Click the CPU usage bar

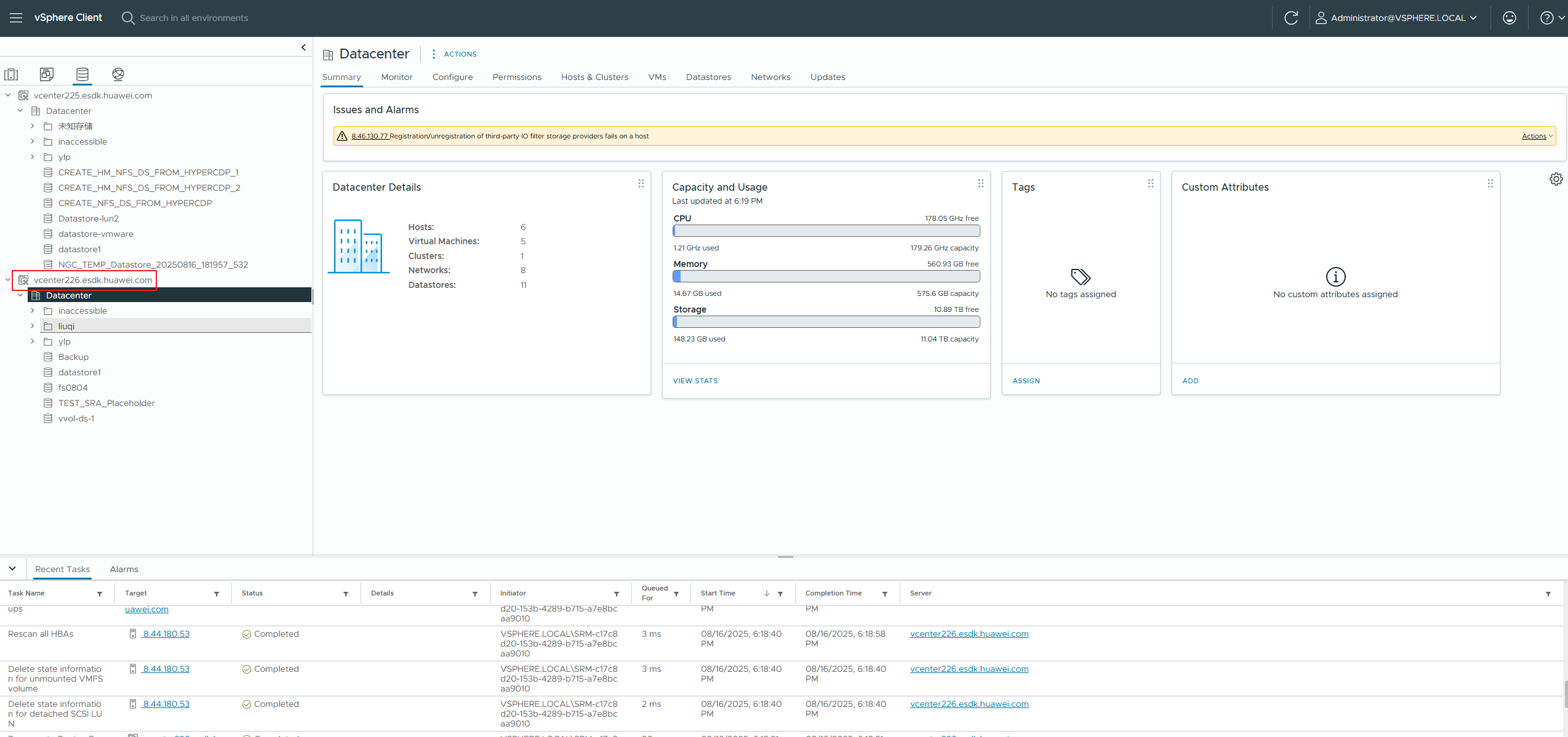(x=826, y=231)
